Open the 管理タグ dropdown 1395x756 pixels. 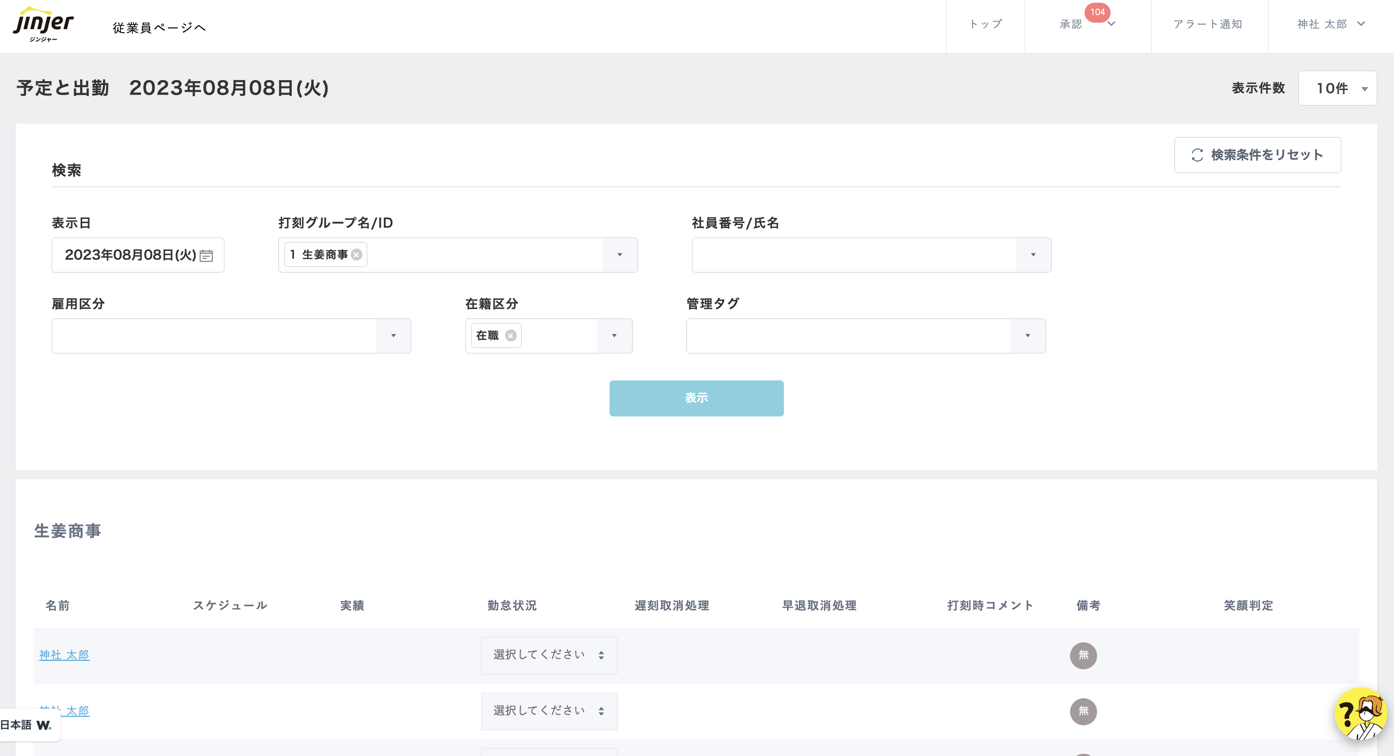1027,336
